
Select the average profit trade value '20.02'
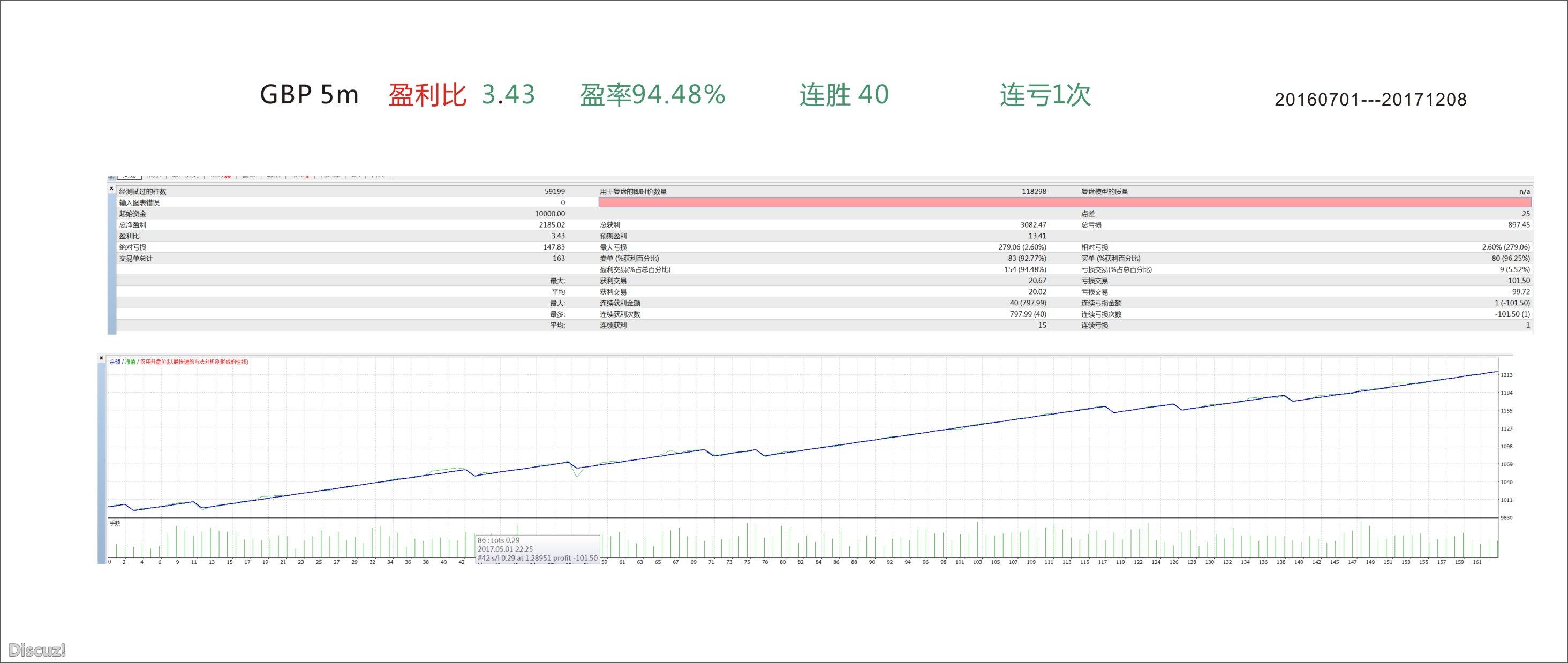pos(1038,292)
